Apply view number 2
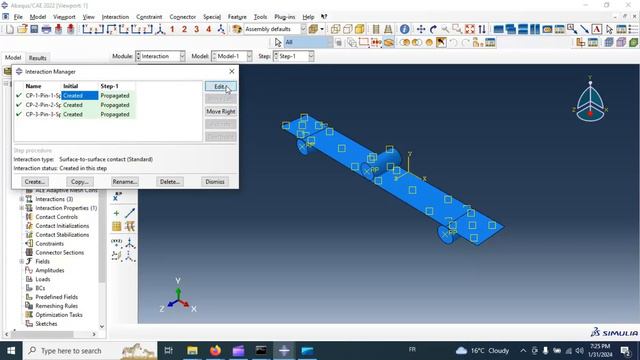The width and height of the screenshot is (640, 360). [184, 29]
